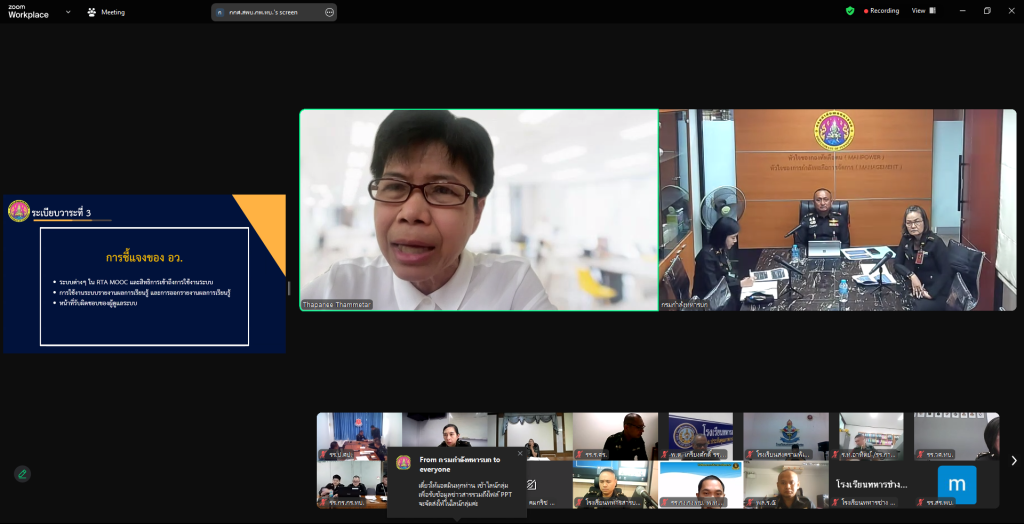The height and width of the screenshot is (524, 1024).
Task: Open more options on the shared screen pill
Action: coord(329,12)
